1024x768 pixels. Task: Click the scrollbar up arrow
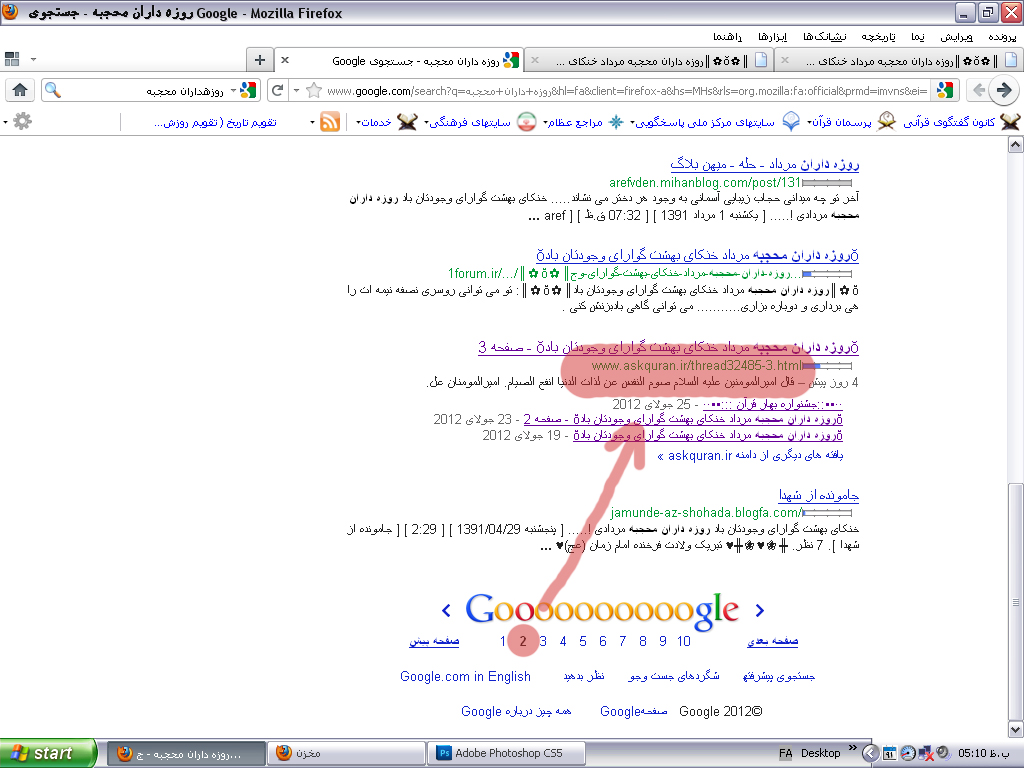(x=1016, y=144)
